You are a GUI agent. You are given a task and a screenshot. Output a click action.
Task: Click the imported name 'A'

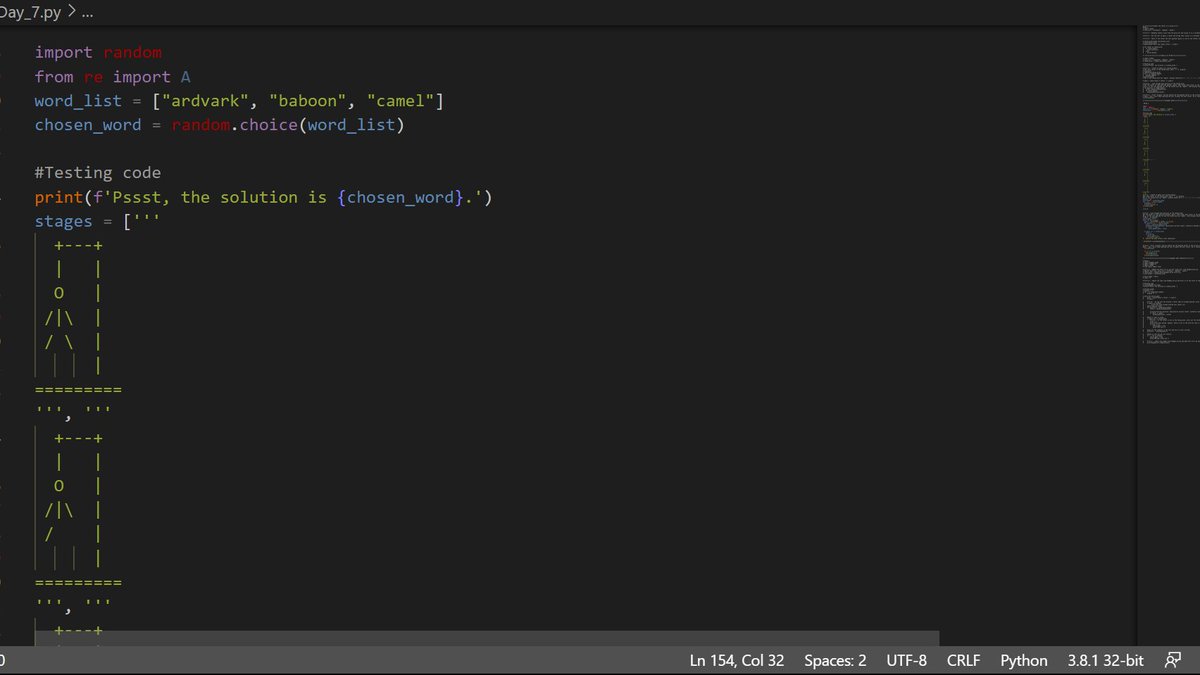(x=186, y=77)
